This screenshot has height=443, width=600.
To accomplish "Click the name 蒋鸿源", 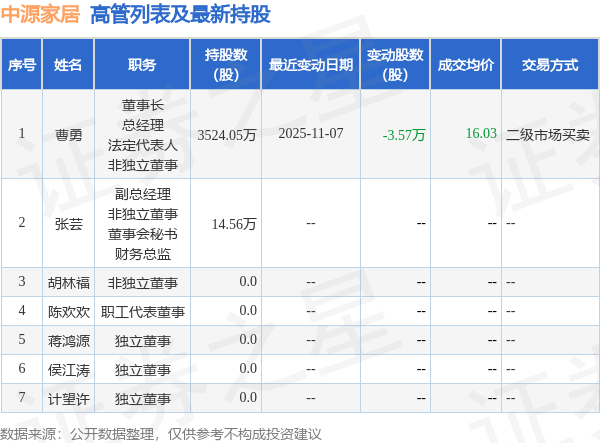I will (68, 341).
